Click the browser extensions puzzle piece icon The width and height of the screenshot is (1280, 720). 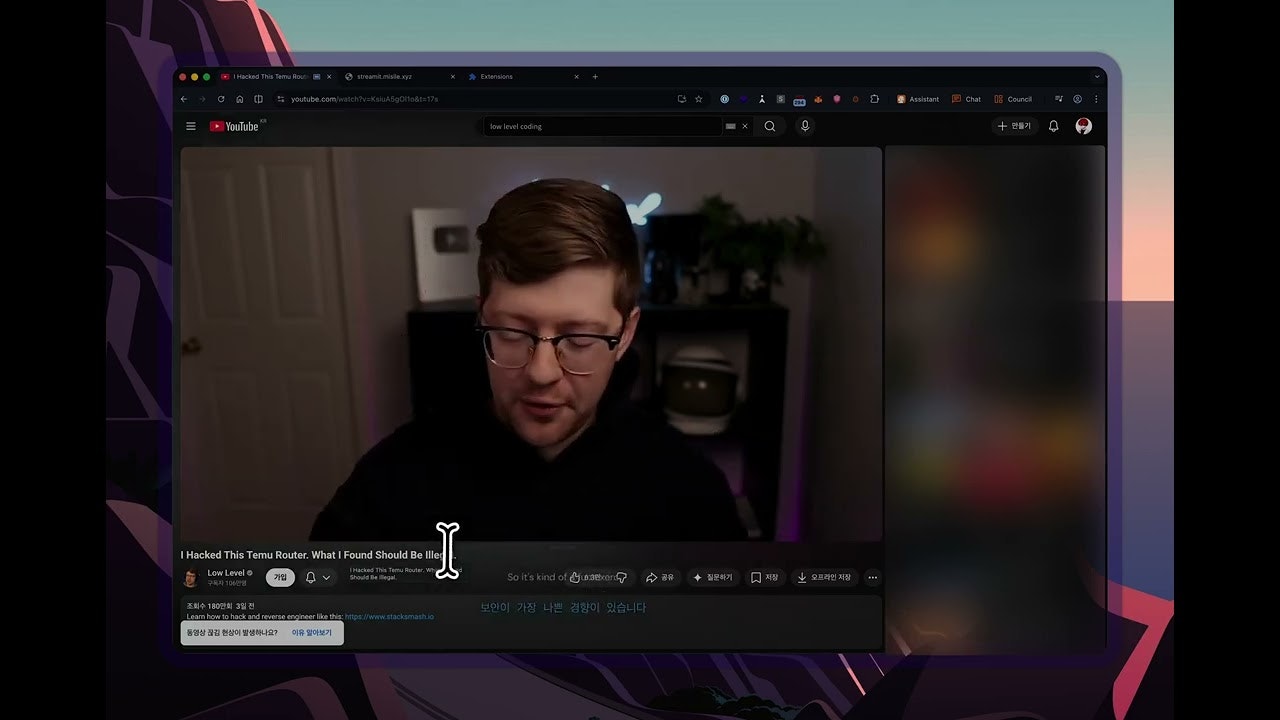click(x=873, y=99)
